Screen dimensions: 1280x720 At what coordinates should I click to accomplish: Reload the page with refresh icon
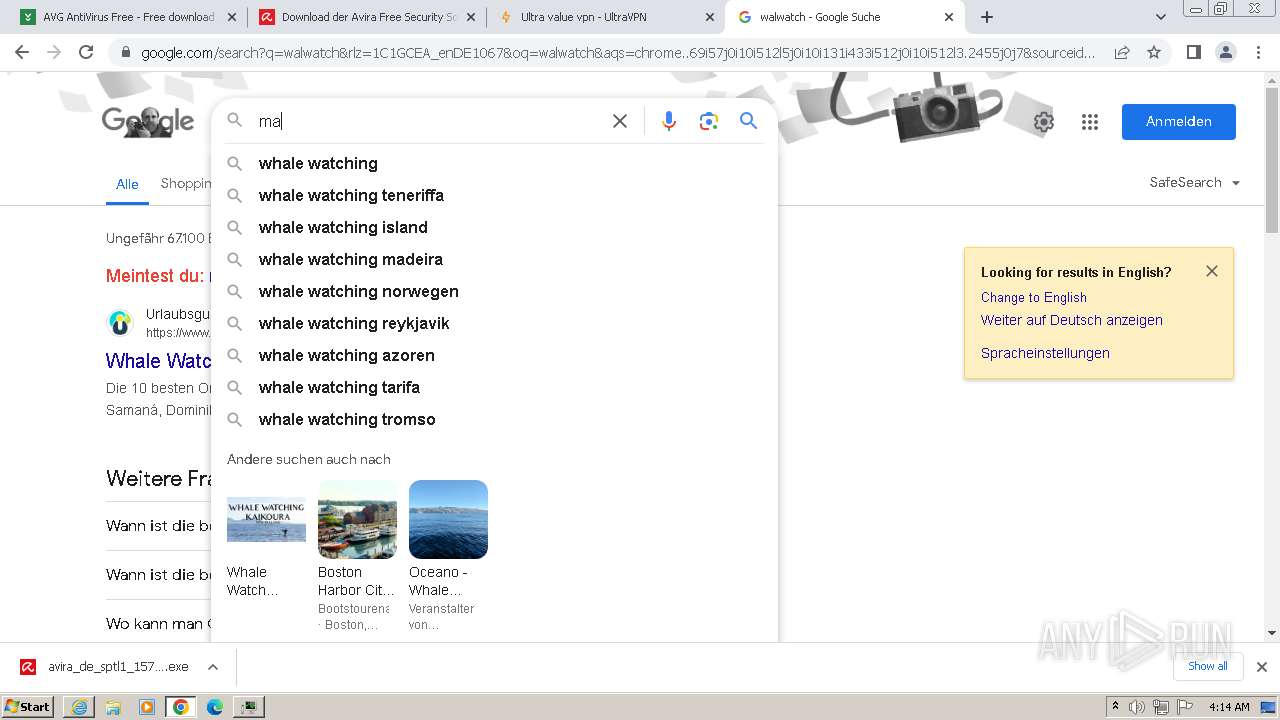point(86,53)
